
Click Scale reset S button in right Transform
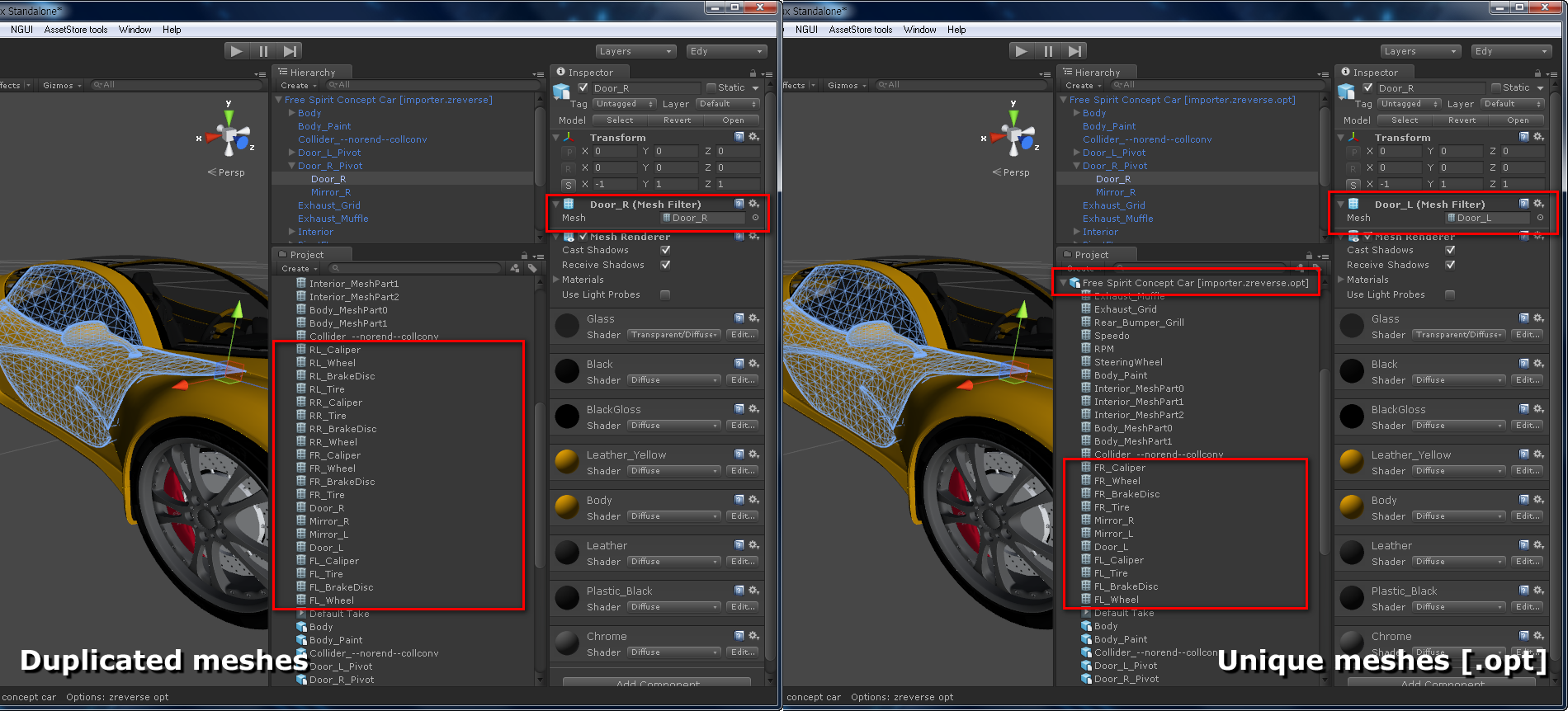click(x=1353, y=185)
